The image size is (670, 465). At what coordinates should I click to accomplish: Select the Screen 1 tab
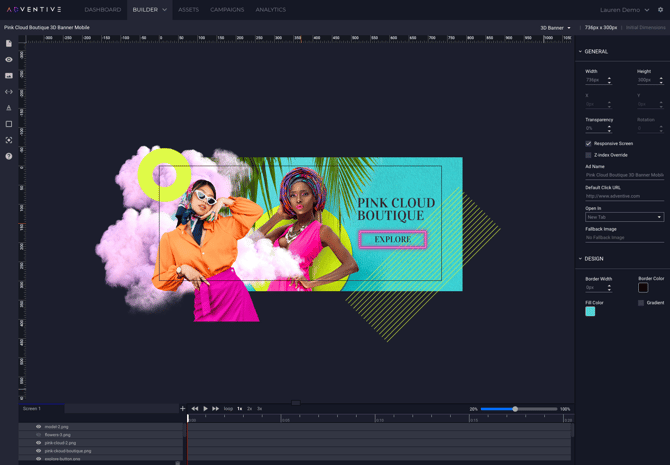(41, 409)
